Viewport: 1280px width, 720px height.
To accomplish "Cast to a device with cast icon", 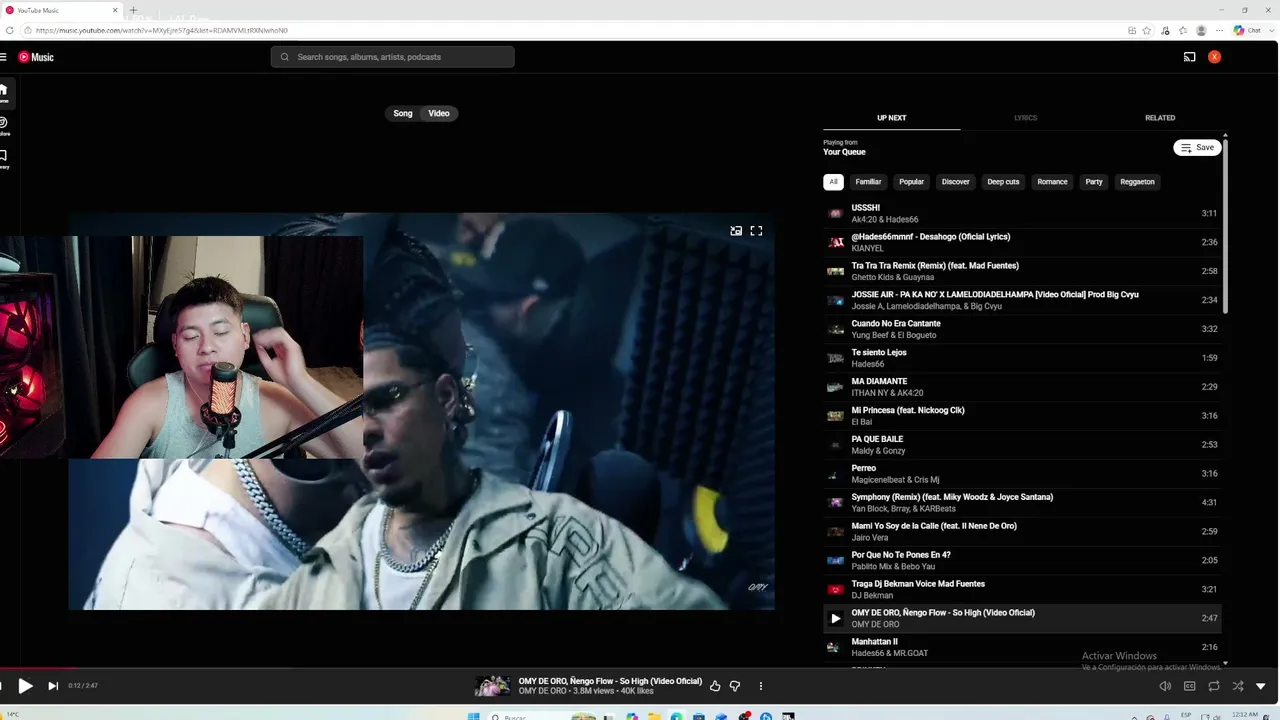I will [x=1189, y=57].
